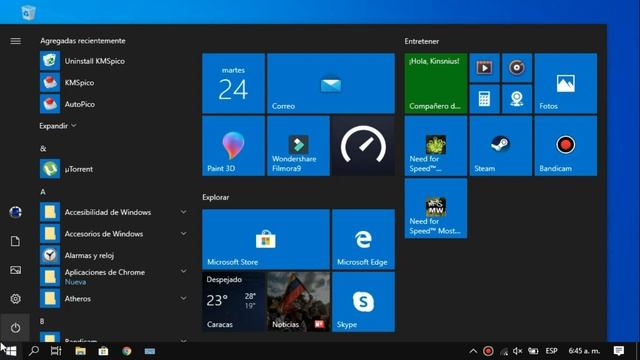
Task: Open the Calculator small tile
Action: click(x=484, y=99)
